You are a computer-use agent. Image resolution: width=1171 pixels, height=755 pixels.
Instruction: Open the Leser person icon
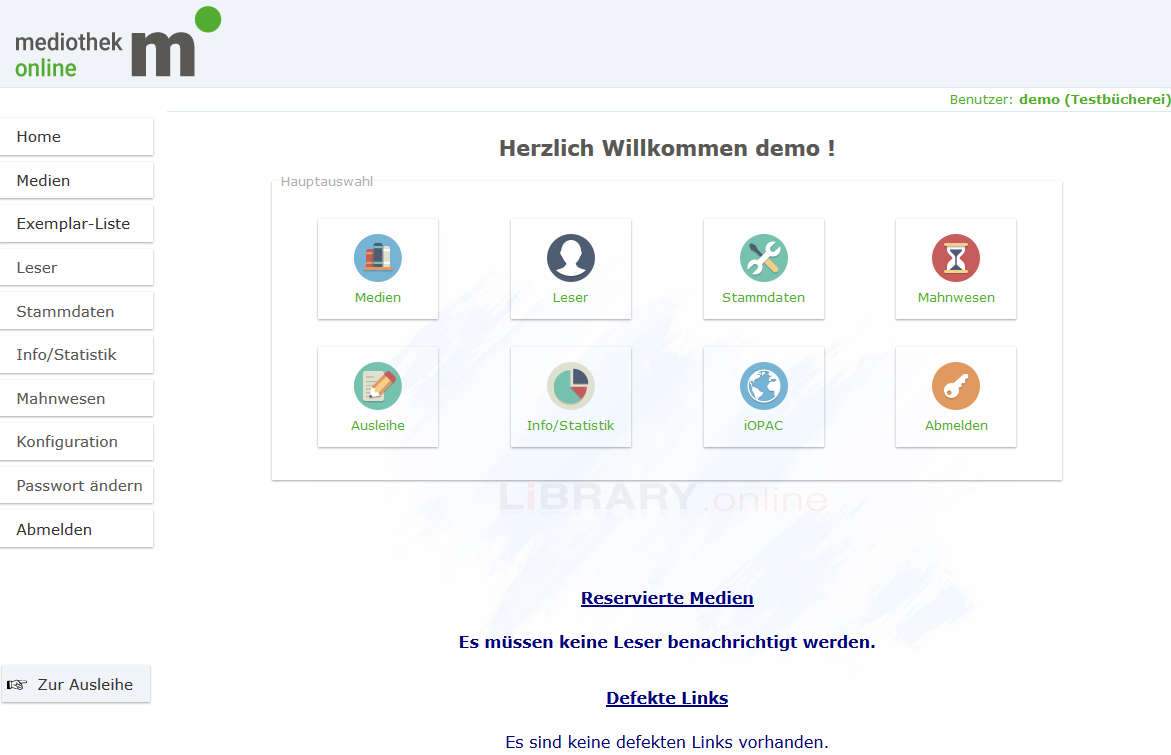570,259
